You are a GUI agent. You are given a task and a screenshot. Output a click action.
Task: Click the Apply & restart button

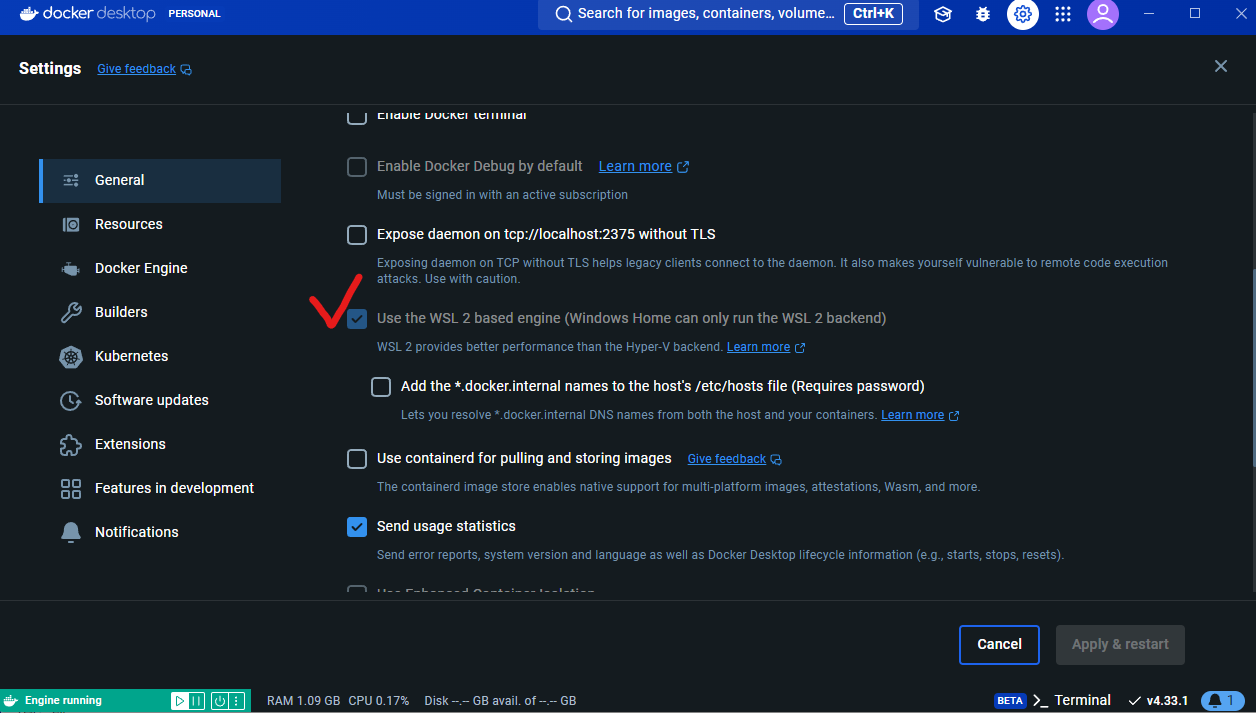pyautogui.click(x=1120, y=645)
